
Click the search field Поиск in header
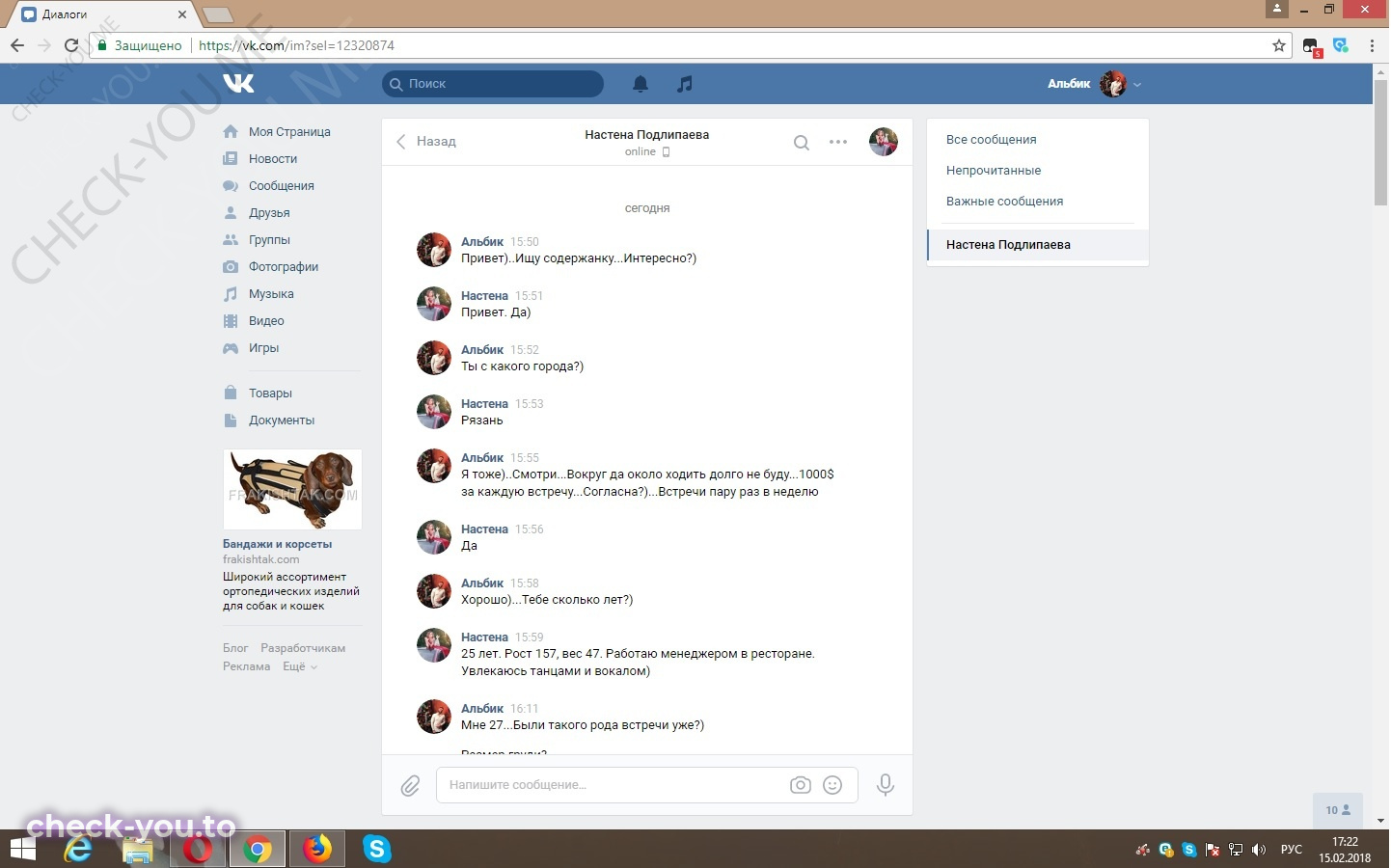[x=493, y=84]
